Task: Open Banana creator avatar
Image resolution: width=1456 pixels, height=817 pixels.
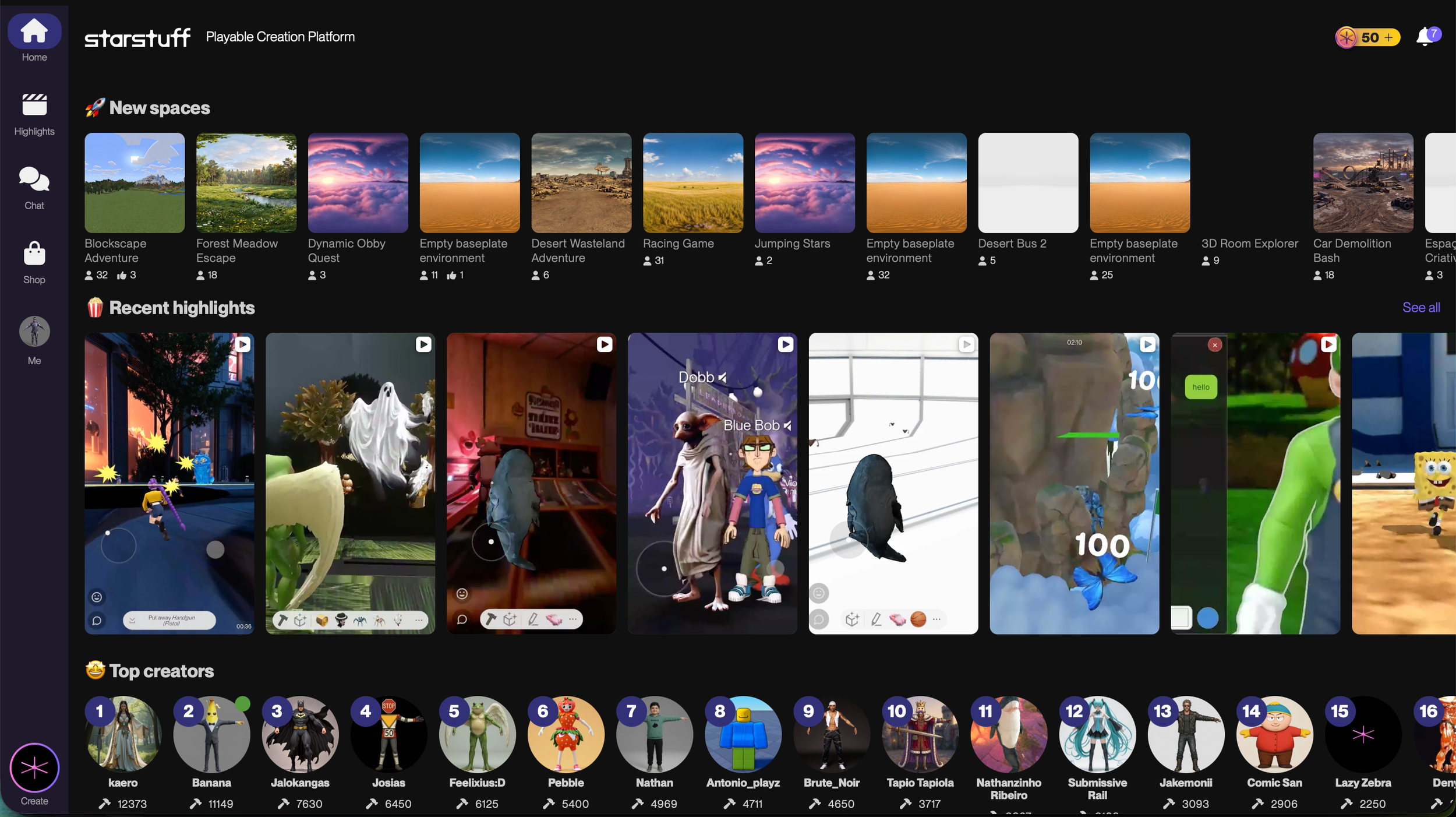Action: [x=211, y=734]
